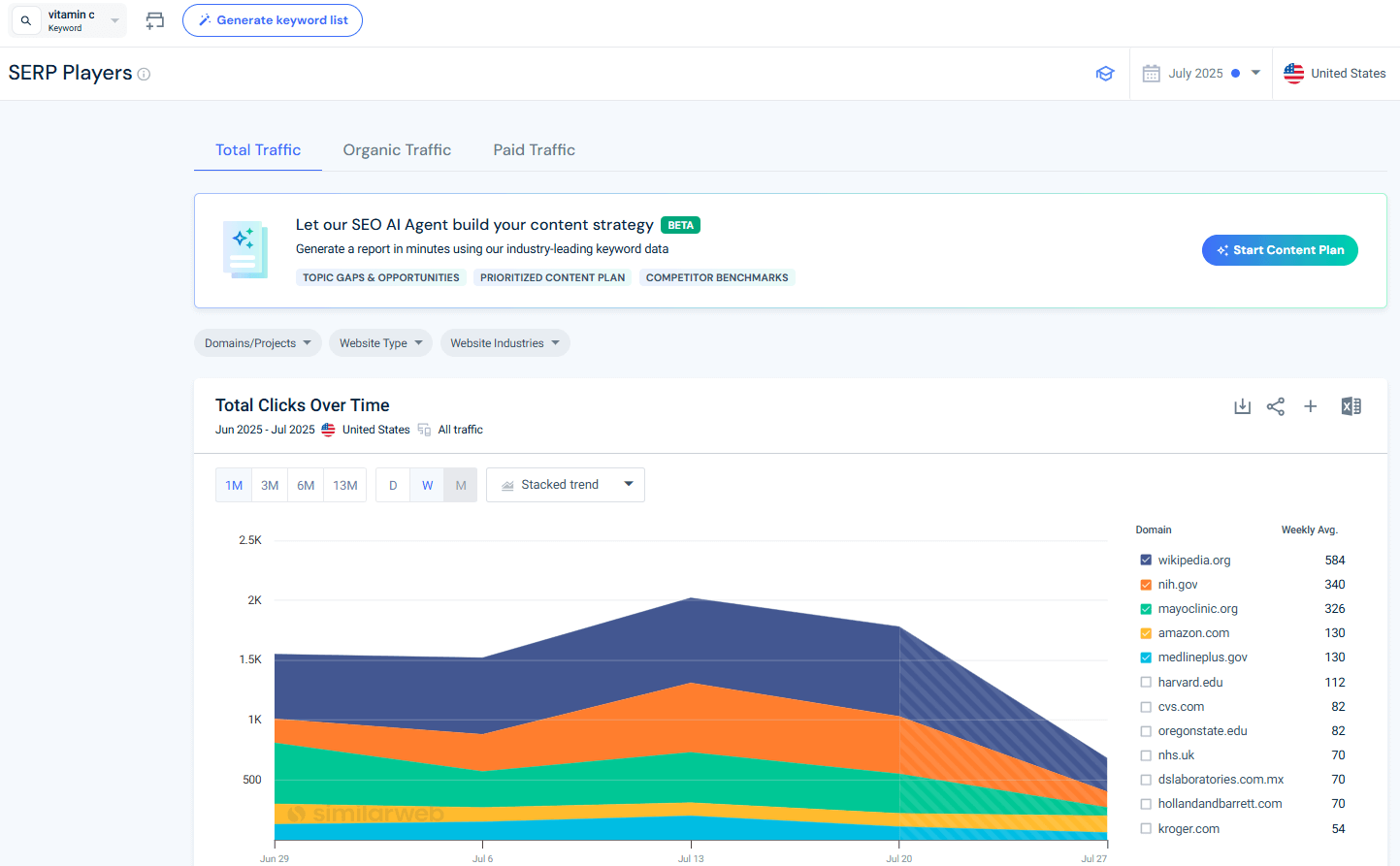Open the Stacked trend chart type dropdown

click(566, 485)
